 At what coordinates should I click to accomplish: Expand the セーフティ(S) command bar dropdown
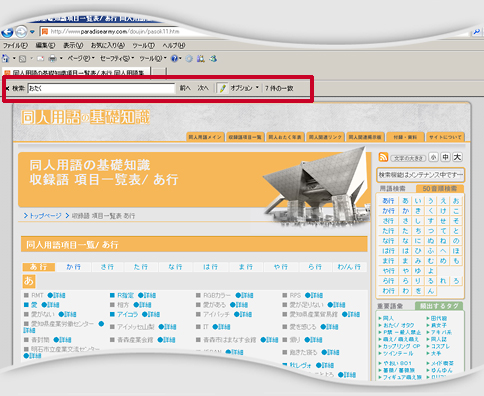pos(117,59)
